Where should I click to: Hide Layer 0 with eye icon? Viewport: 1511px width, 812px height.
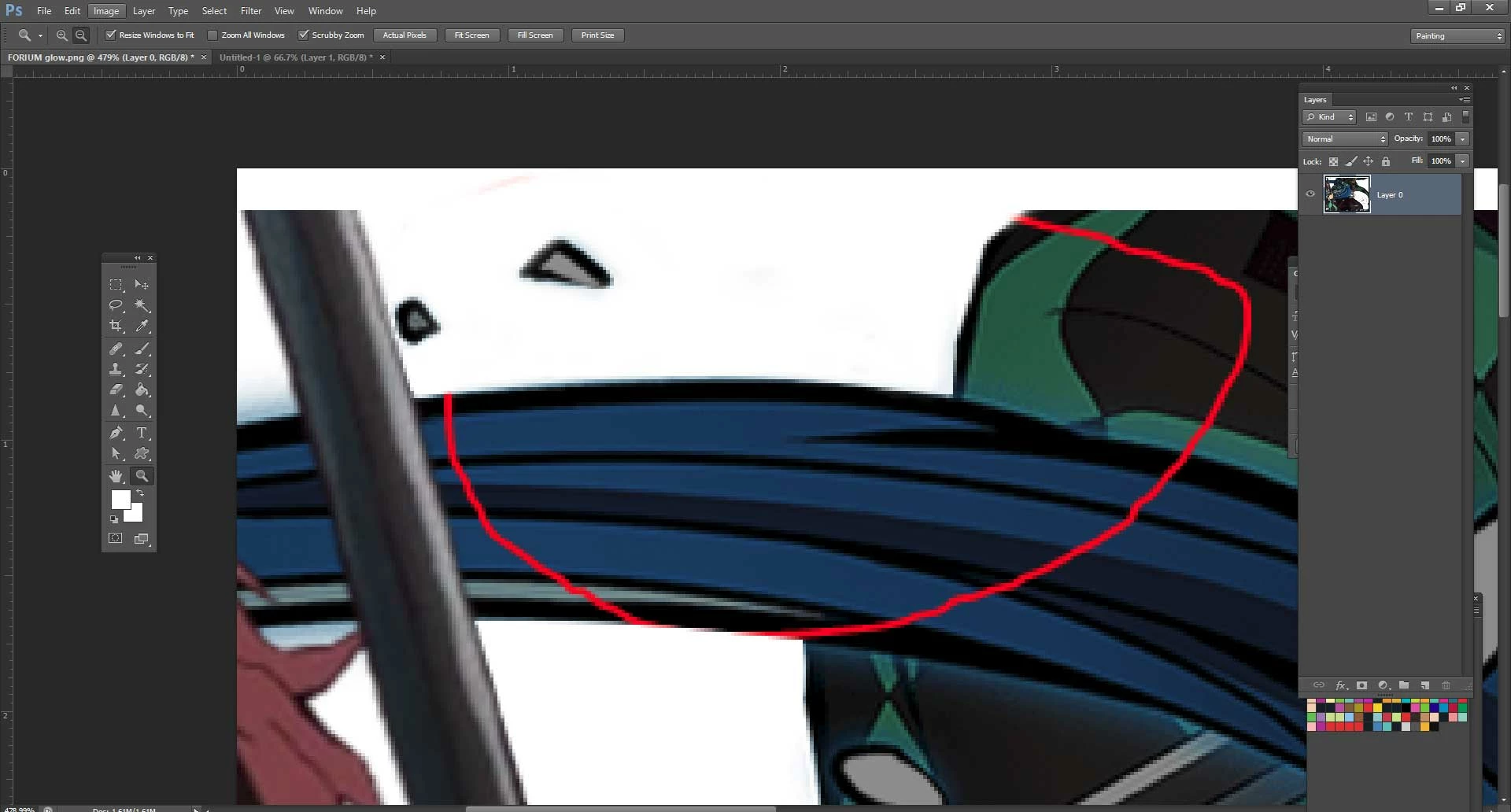click(1310, 194)
